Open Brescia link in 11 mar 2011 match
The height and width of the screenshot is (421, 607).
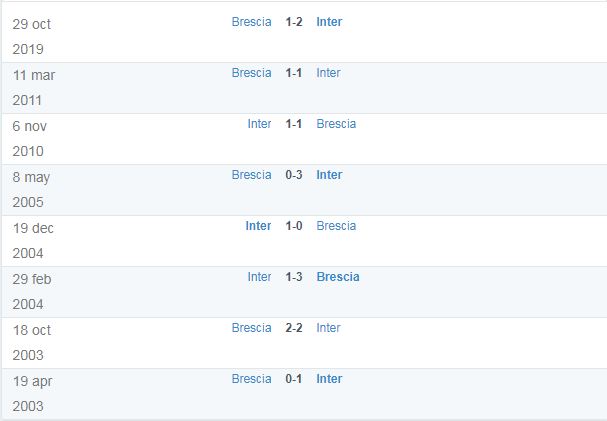click(251, 73)
